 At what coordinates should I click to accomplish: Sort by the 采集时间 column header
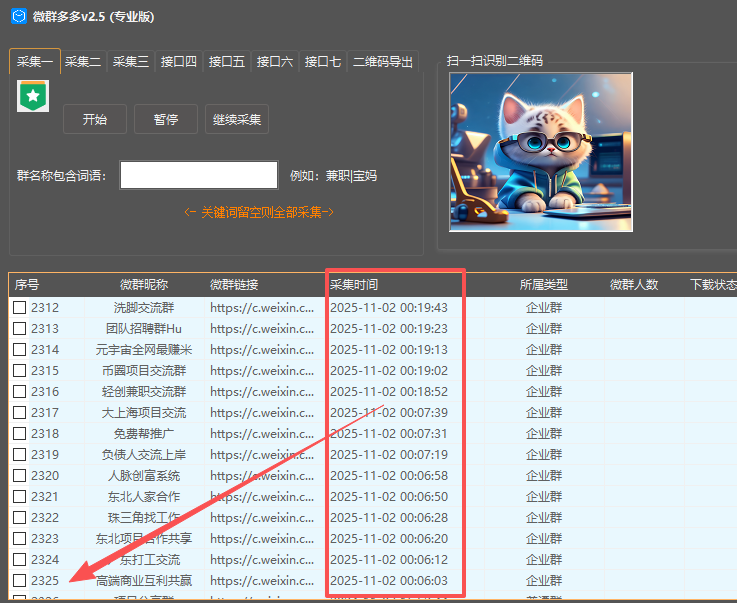(354, 285)
